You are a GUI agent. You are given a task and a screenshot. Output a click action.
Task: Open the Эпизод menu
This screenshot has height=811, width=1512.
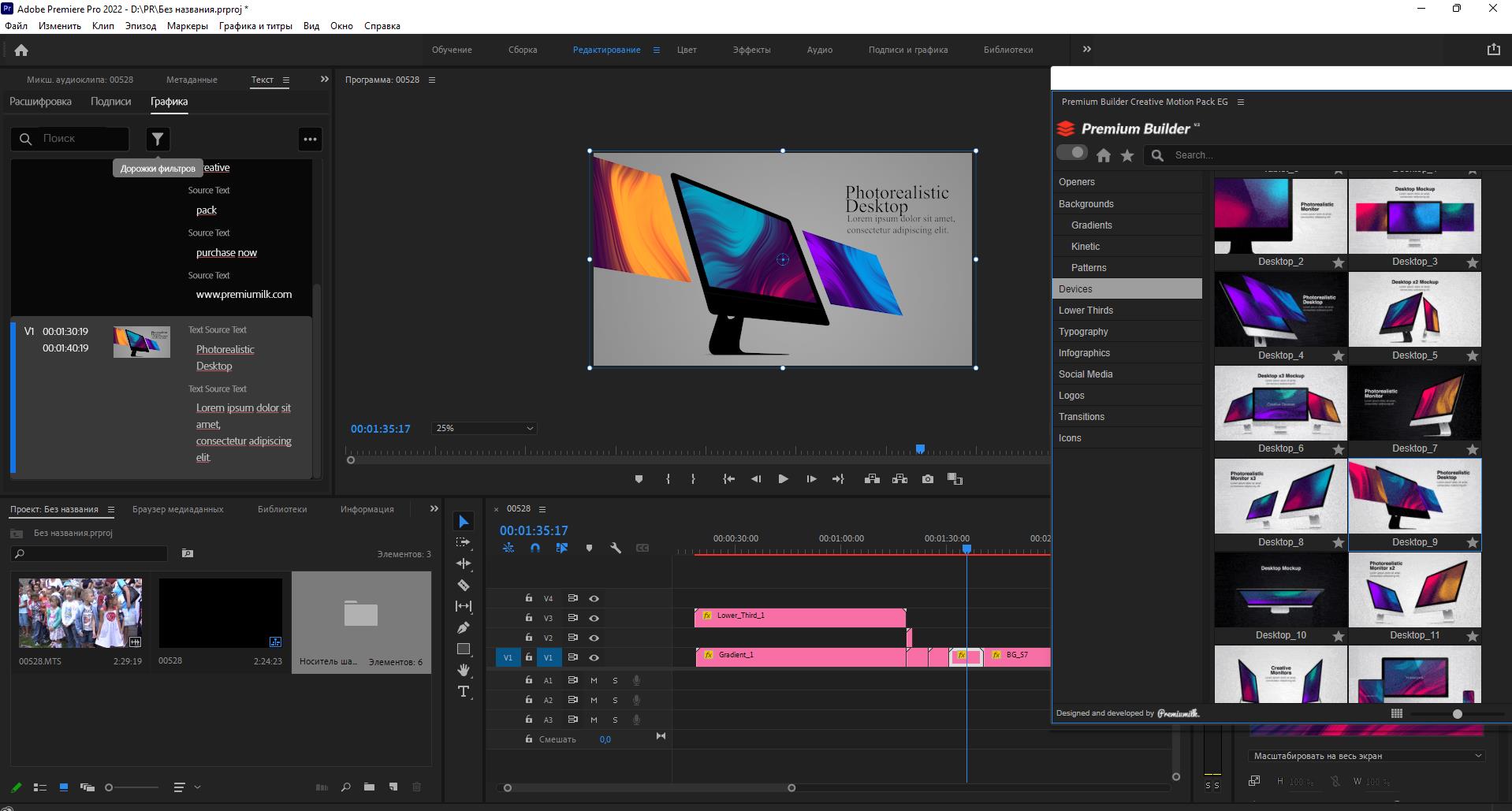(x=140, y=26)
